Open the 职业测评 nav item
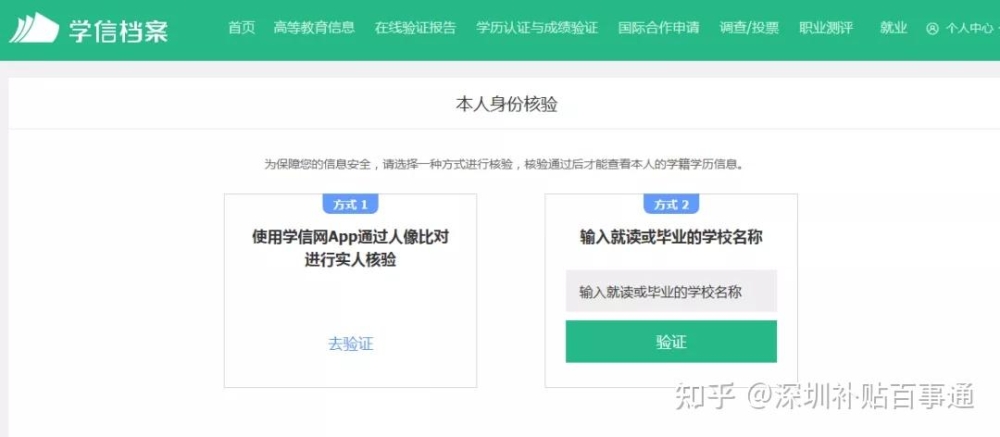 coord(826,27)
